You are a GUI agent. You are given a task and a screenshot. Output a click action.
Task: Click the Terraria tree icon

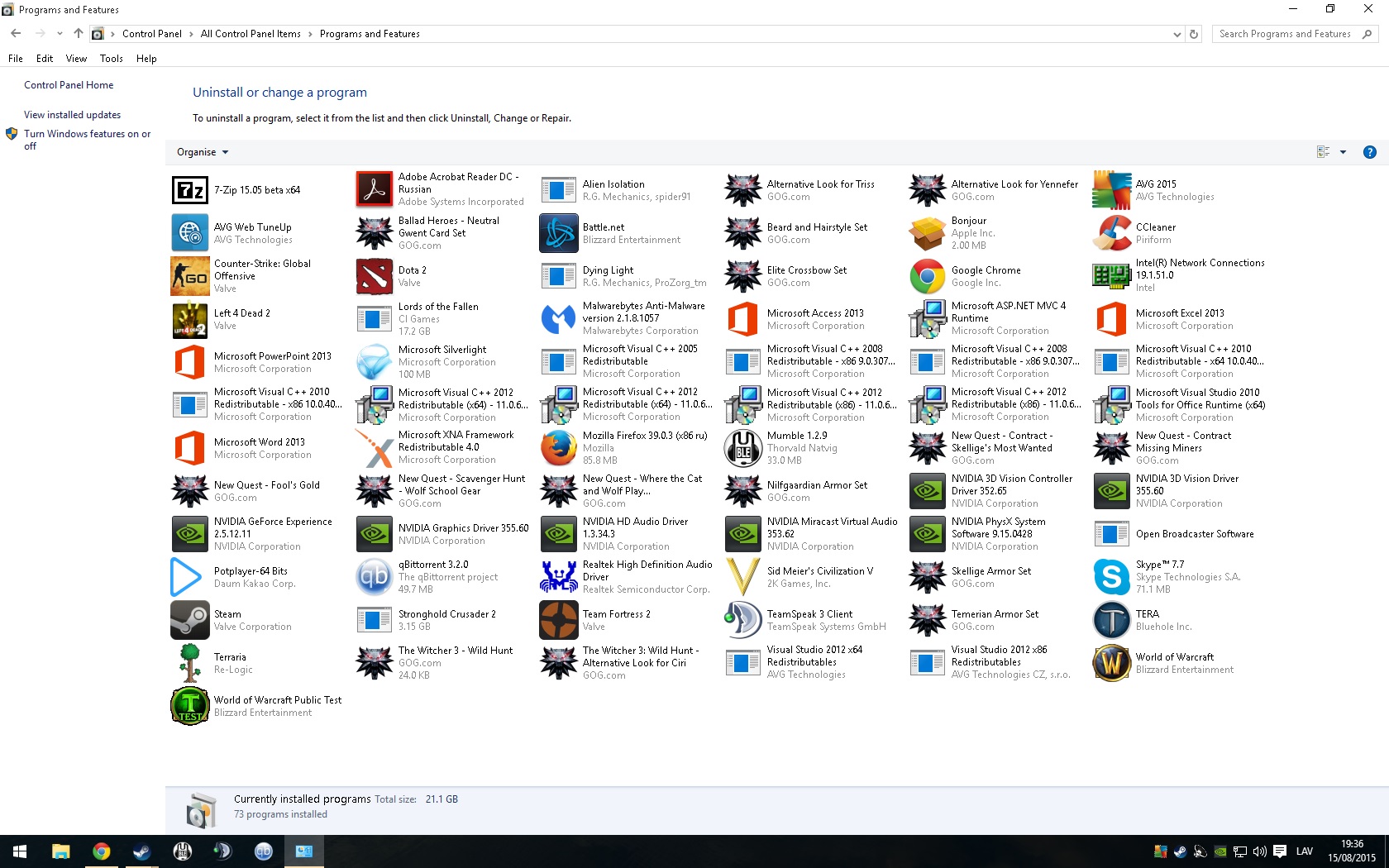click(x=189, y=663)
